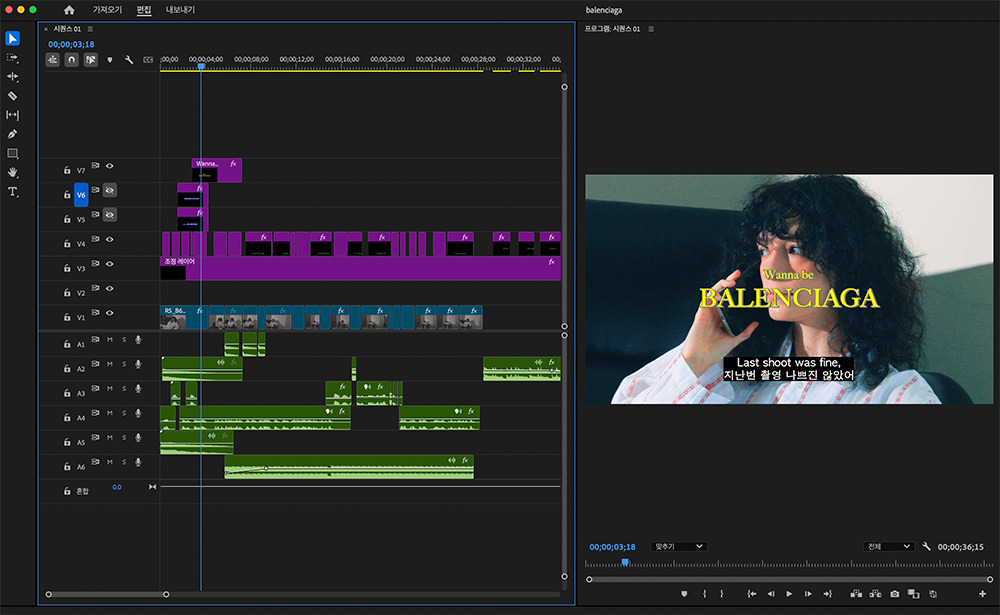This screenshot has height=615, width=1000.
Task: Click the Home icon in top bar
Action: tap(69, 10)
